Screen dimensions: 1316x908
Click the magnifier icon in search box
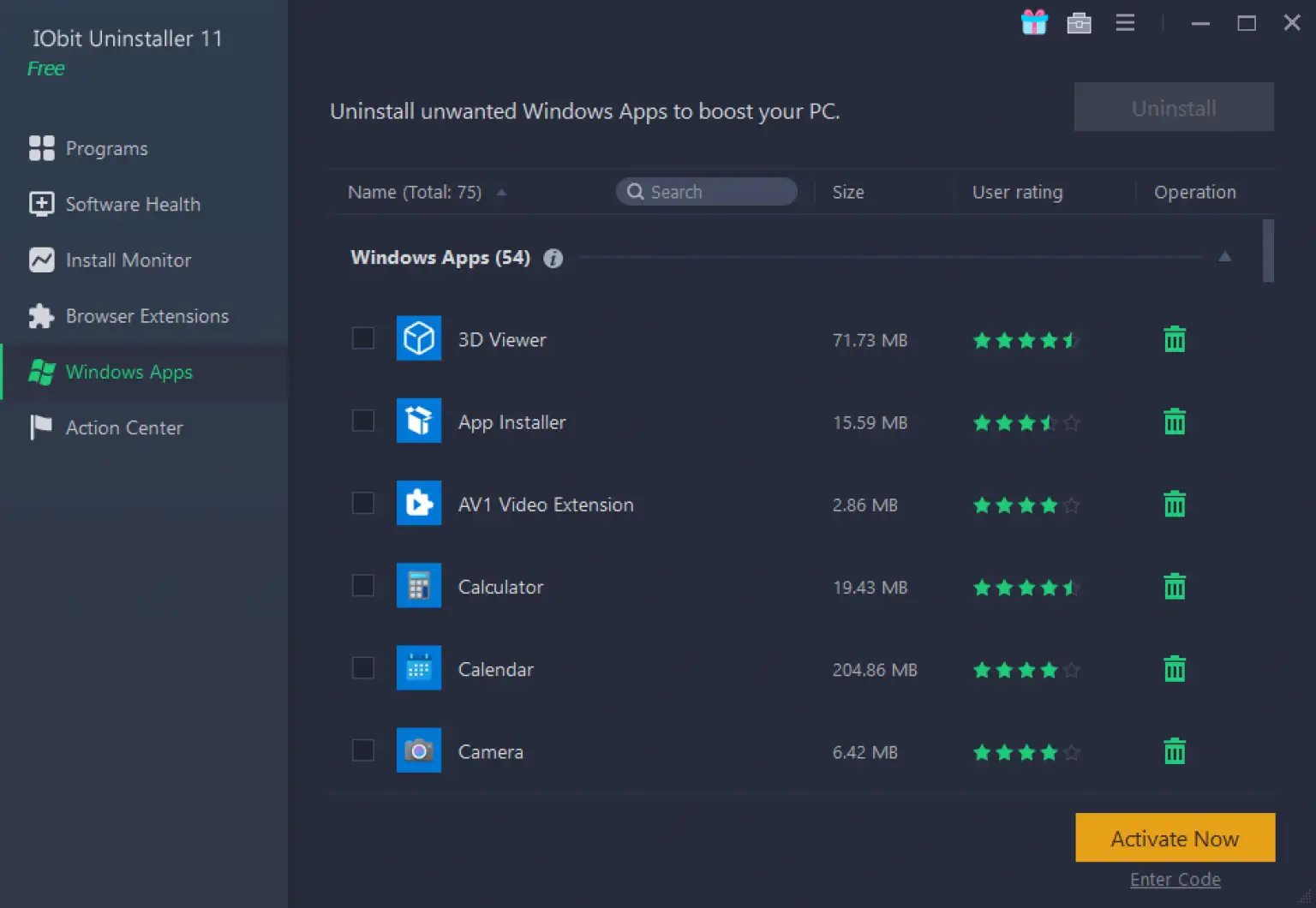636,192
